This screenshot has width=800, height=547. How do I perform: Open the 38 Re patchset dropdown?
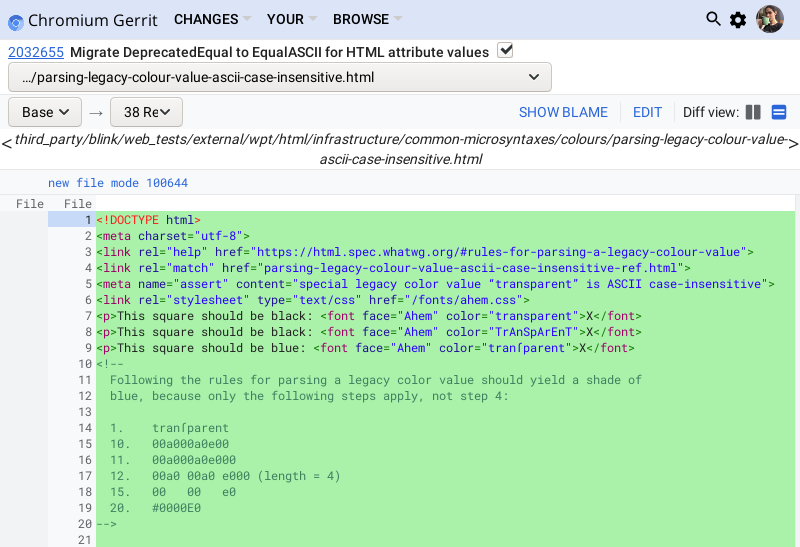pos(146,112)
